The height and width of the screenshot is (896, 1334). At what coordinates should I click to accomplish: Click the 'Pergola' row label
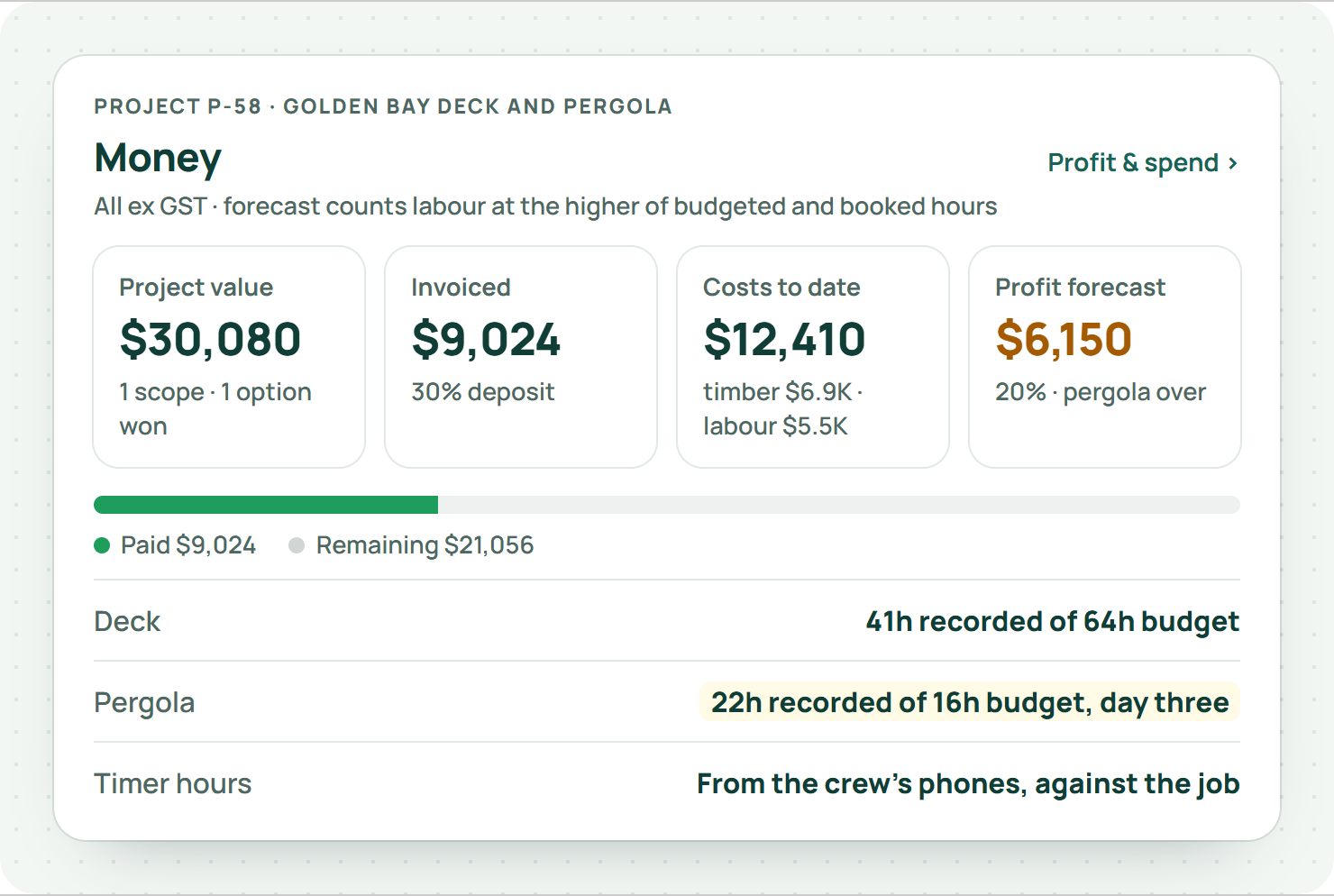click(144, 702)
